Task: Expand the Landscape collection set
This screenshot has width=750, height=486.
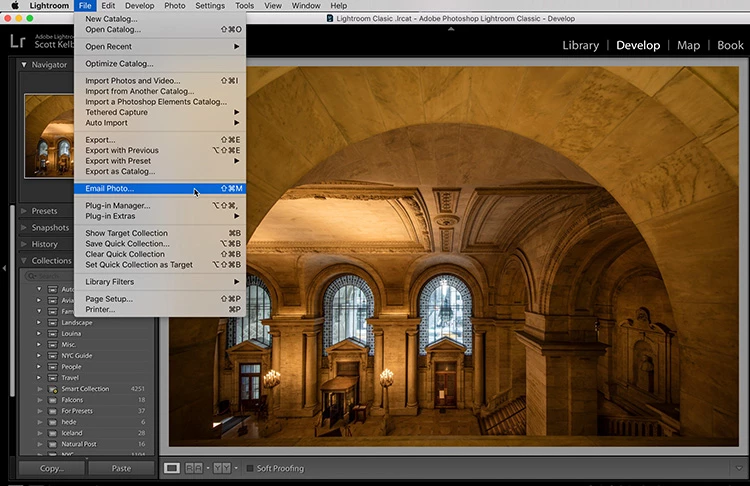Action: tap(39, 322)
